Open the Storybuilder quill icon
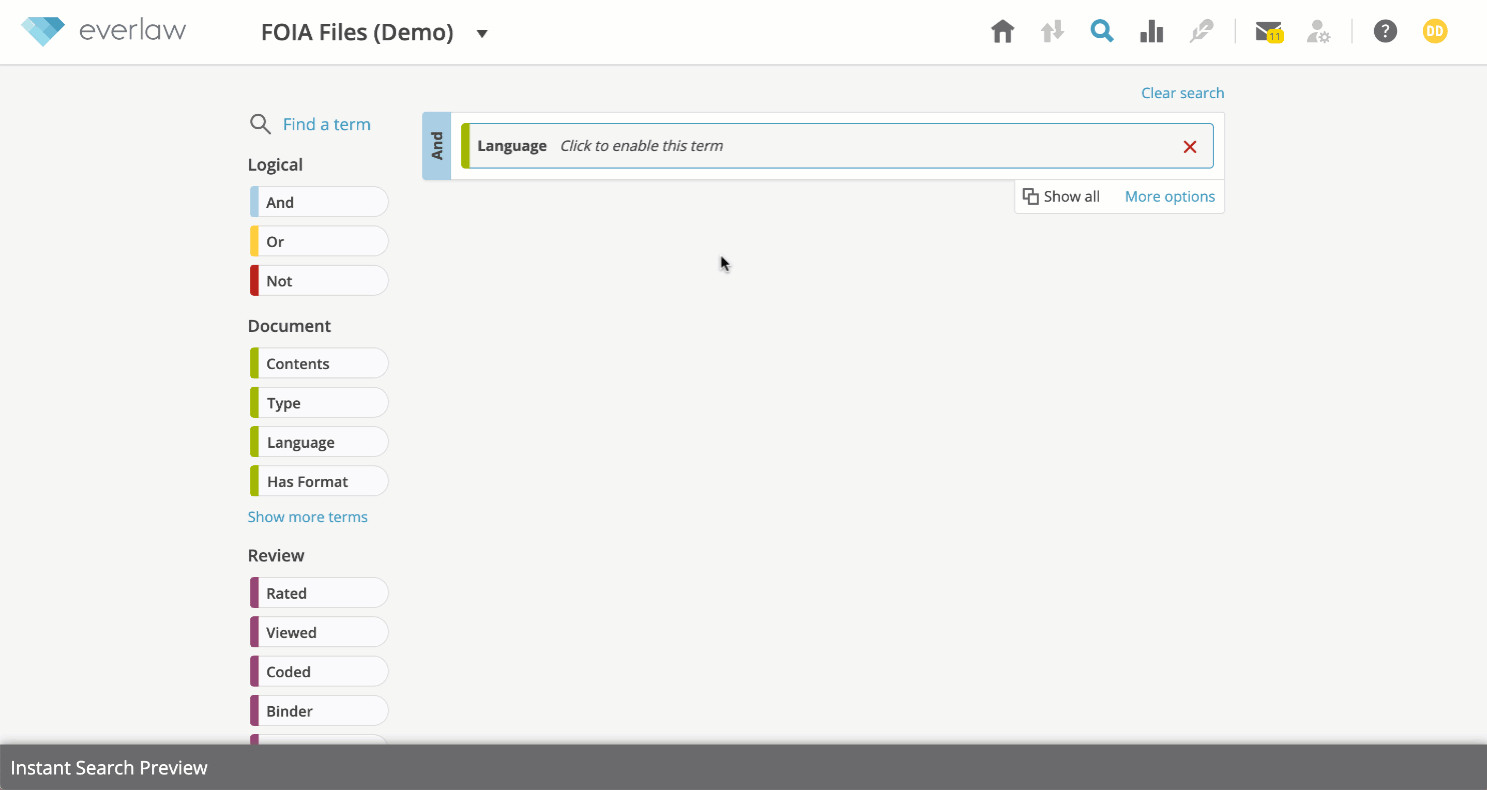The height and width of the screenshot is (790, 1487). tap(1201, 32)
